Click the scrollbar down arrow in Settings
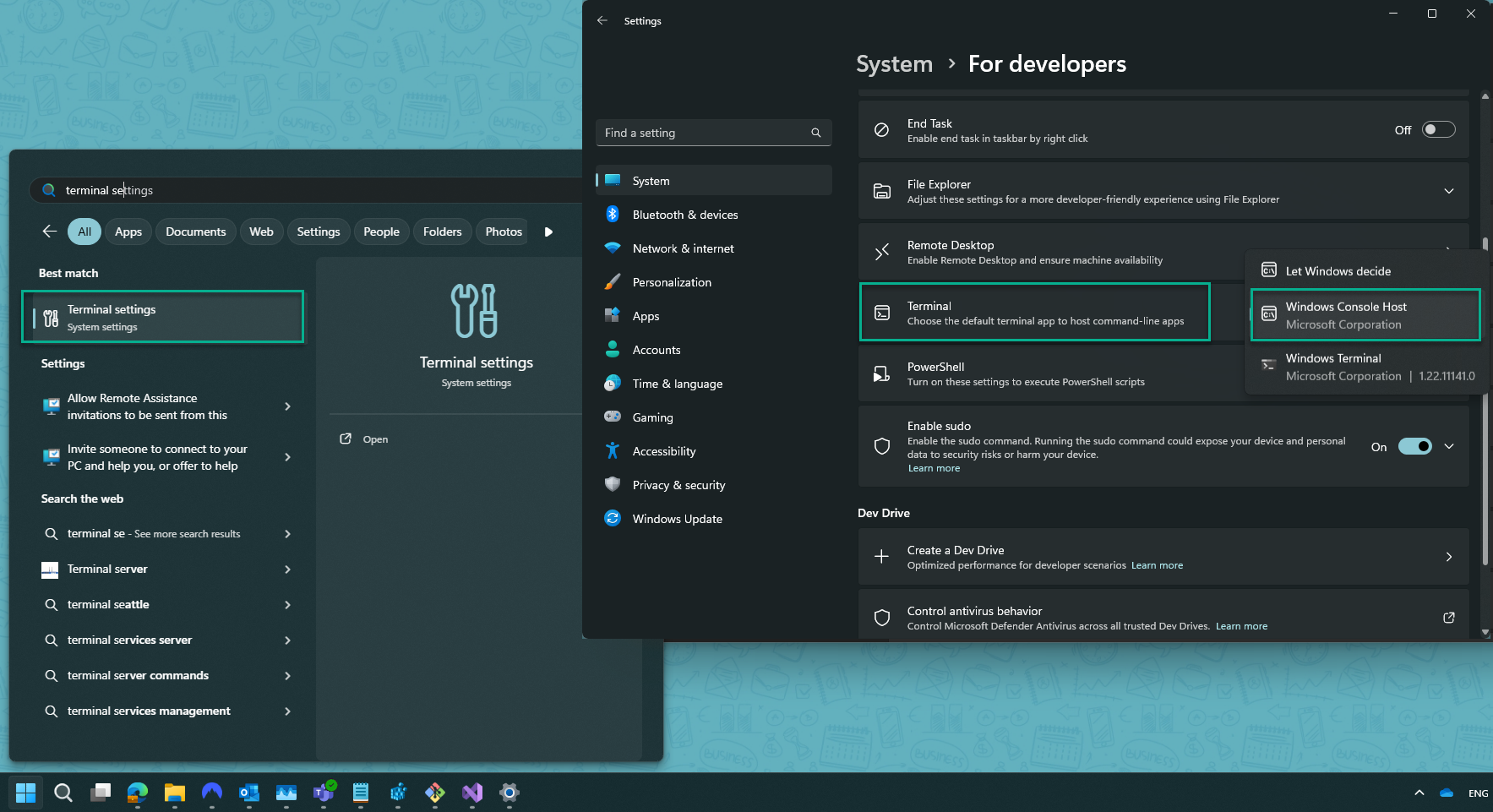 pyautogui.click(x=1485, y=632)
